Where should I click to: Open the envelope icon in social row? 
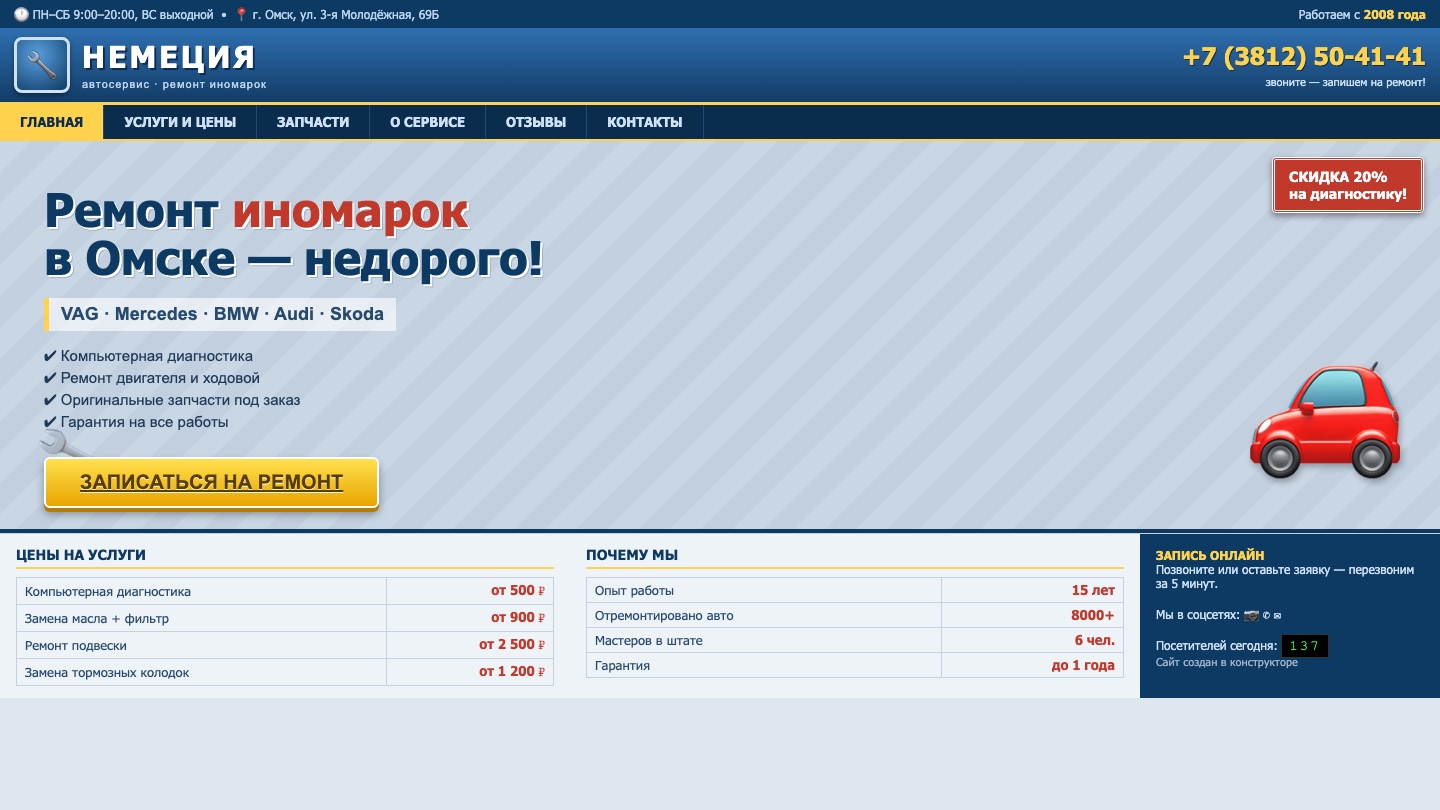(1277, 616)
